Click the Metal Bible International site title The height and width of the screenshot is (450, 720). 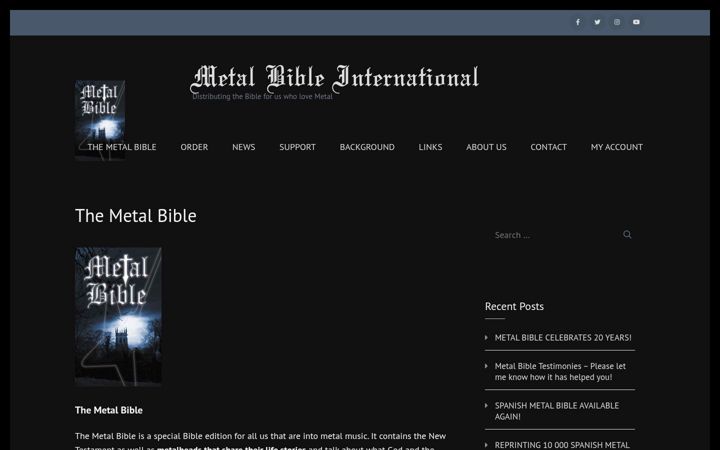[335, 77]
